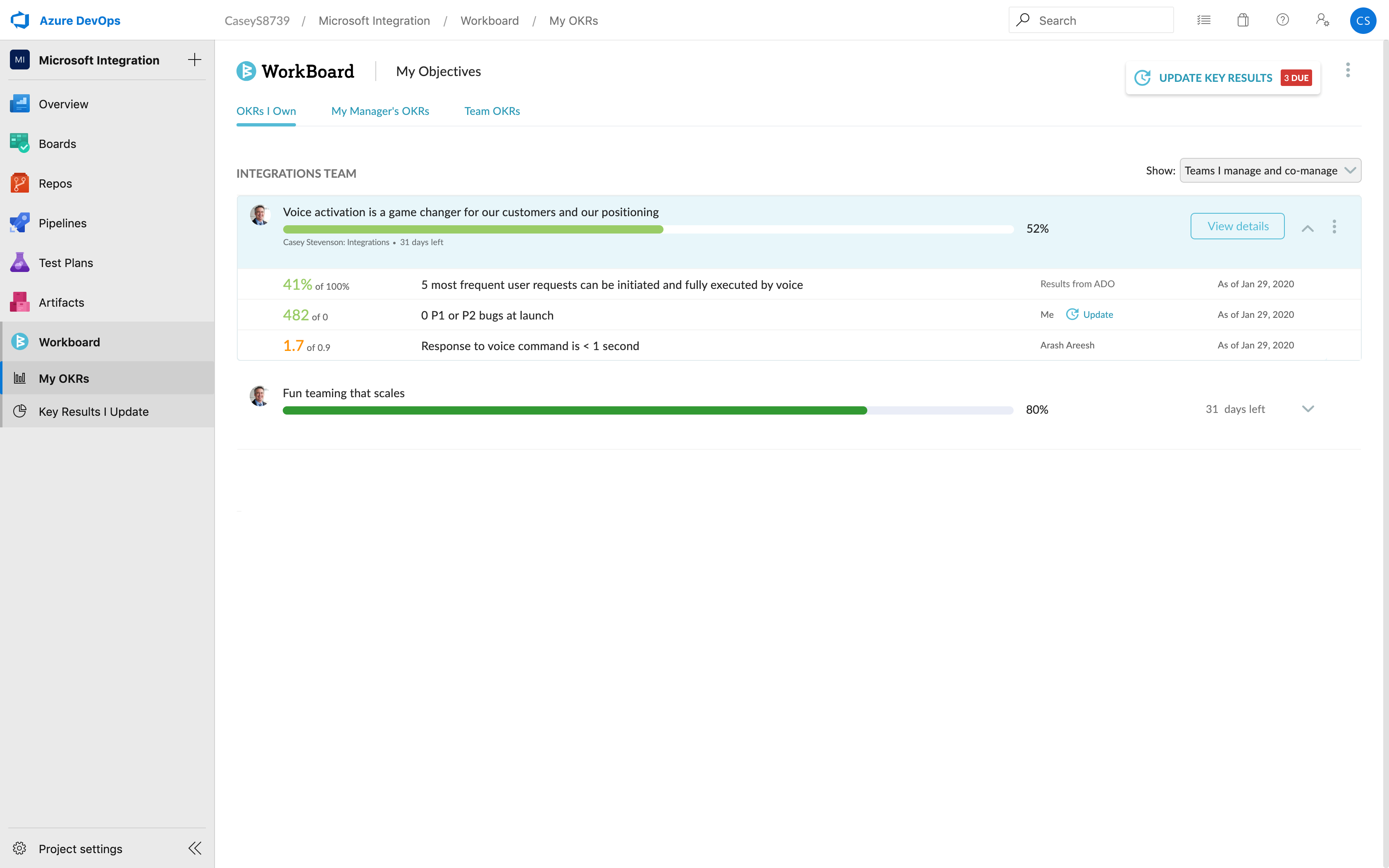Go to Test Plans
Image resolution: width=1389 pixels, height=868 pixels.
(x=65, y=262)
